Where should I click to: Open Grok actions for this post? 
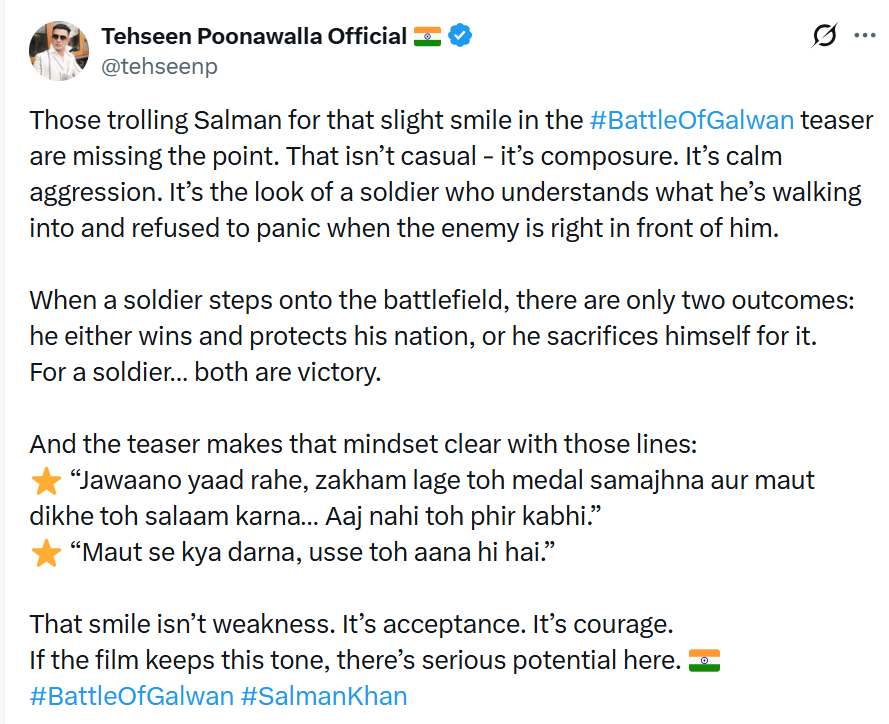tap(825, 37)
